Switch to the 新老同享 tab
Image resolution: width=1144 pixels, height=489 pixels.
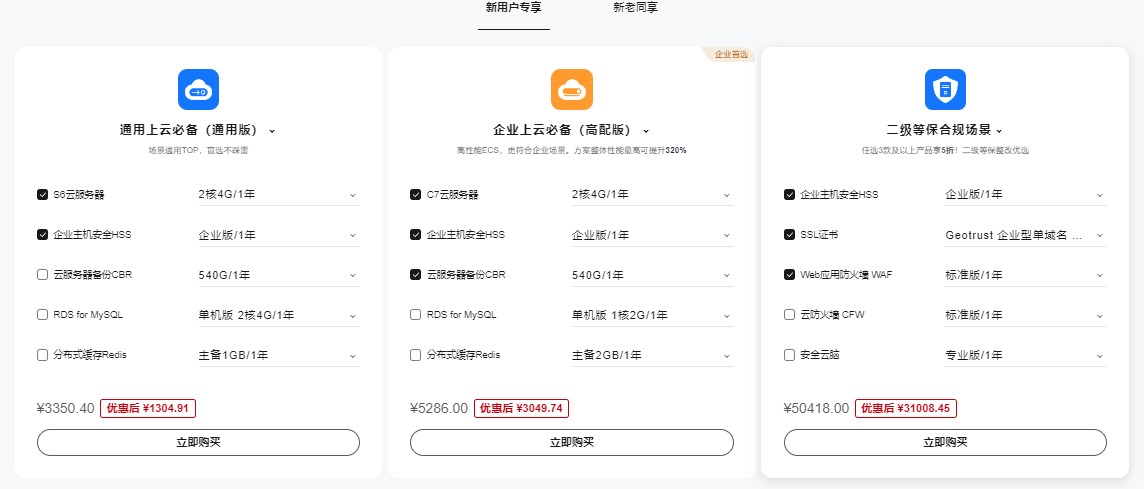[635, 8]
